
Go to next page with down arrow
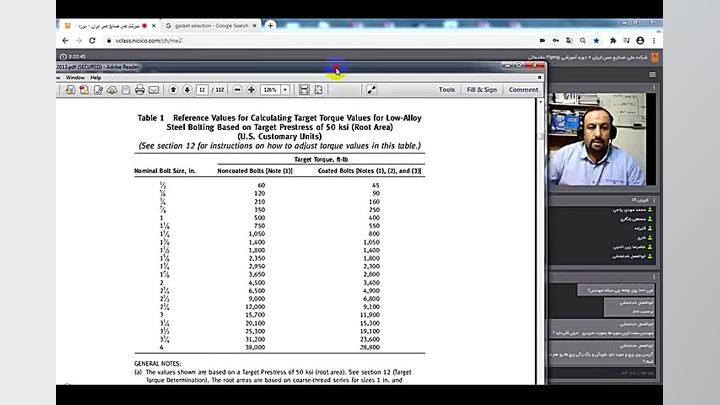[186, 90]
